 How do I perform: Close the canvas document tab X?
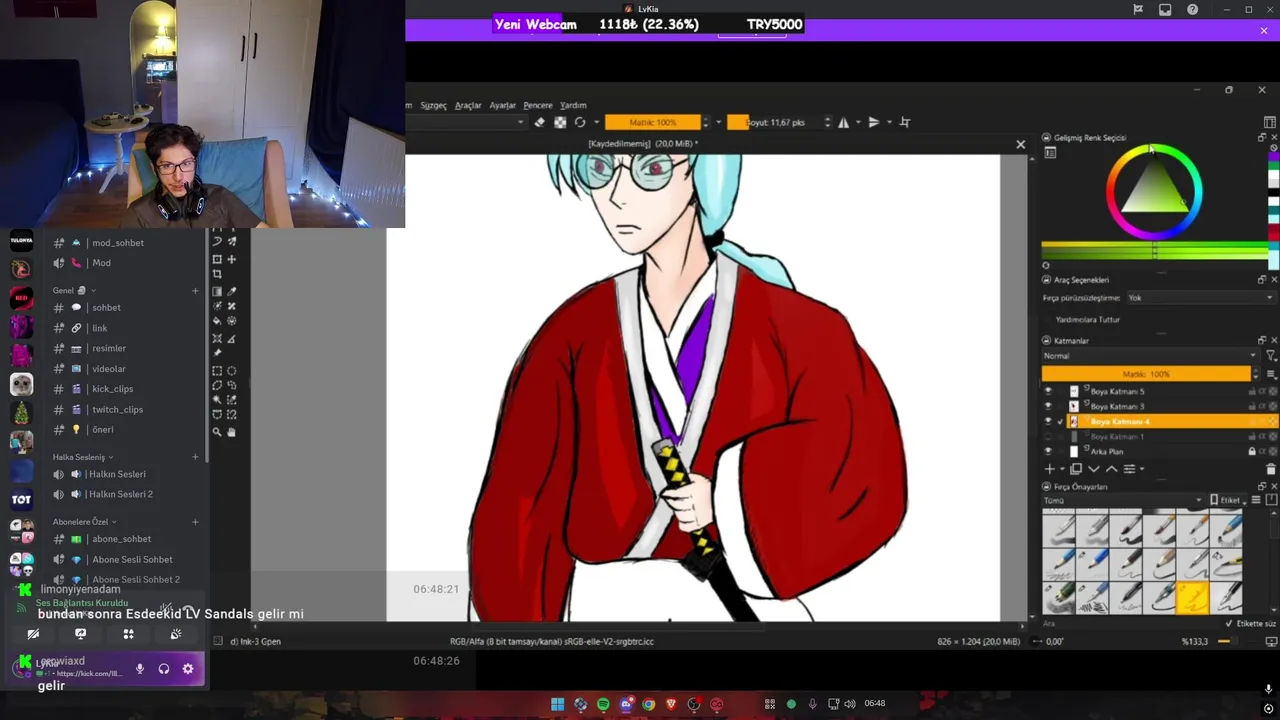pyautogui.click(x=1020, y=145)
